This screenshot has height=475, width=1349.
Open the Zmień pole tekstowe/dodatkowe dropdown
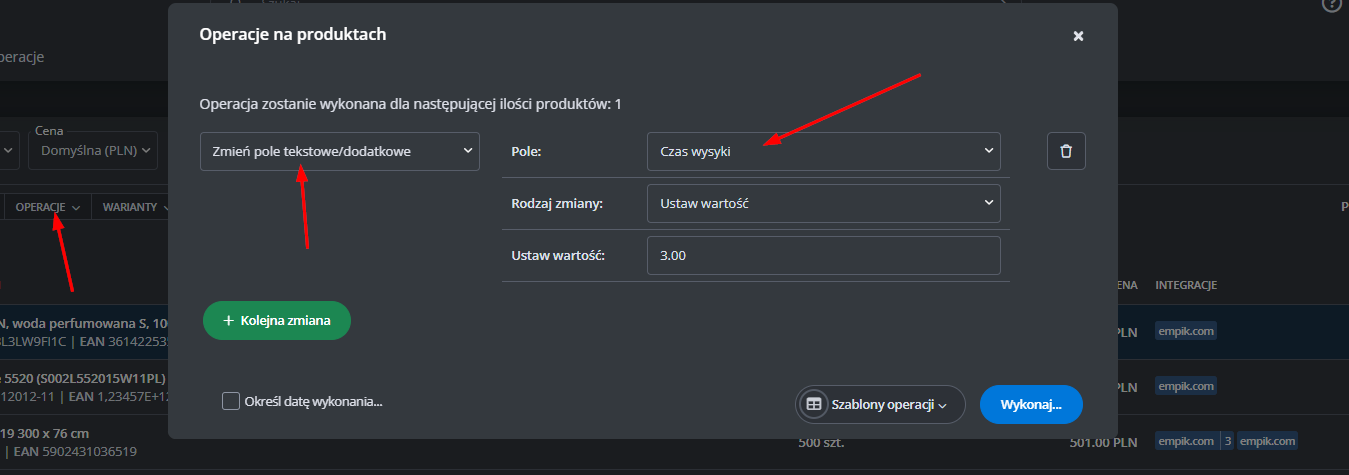pyautogui.click(x=340, y=151)
